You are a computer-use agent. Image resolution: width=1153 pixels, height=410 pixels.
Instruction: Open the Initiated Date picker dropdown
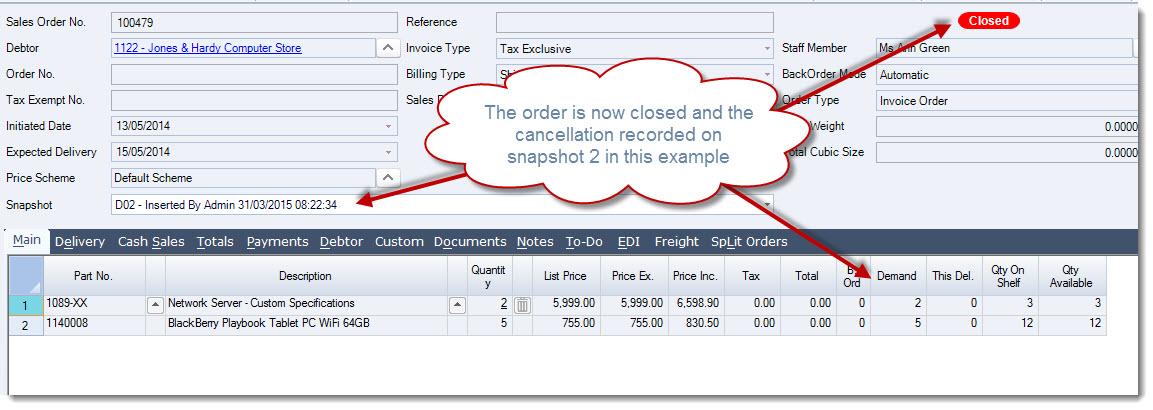coord(389,126)
